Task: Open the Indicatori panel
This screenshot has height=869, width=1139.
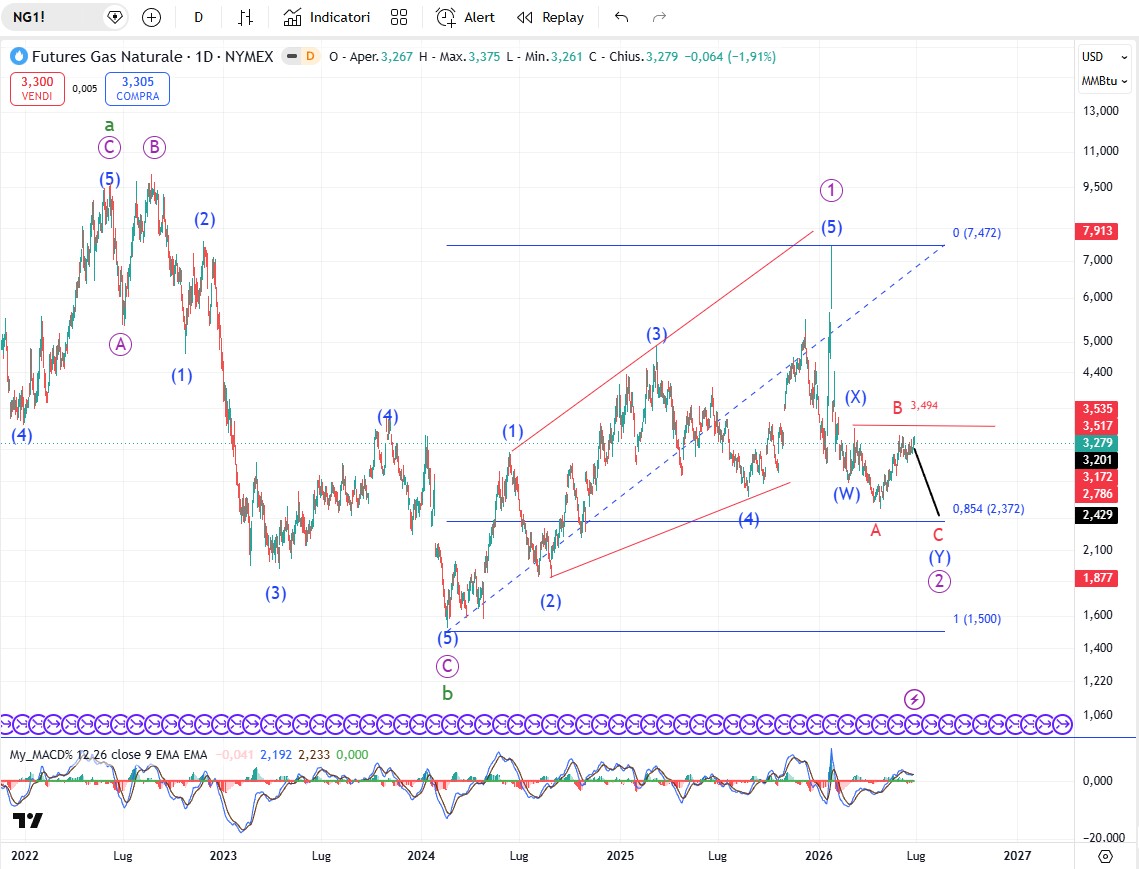Action: pyautogui.click(x=326, y=17)
